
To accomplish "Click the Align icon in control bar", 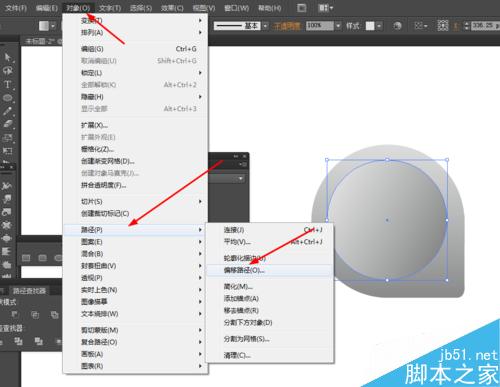I will pyautogui.click(x=419, y=26).
